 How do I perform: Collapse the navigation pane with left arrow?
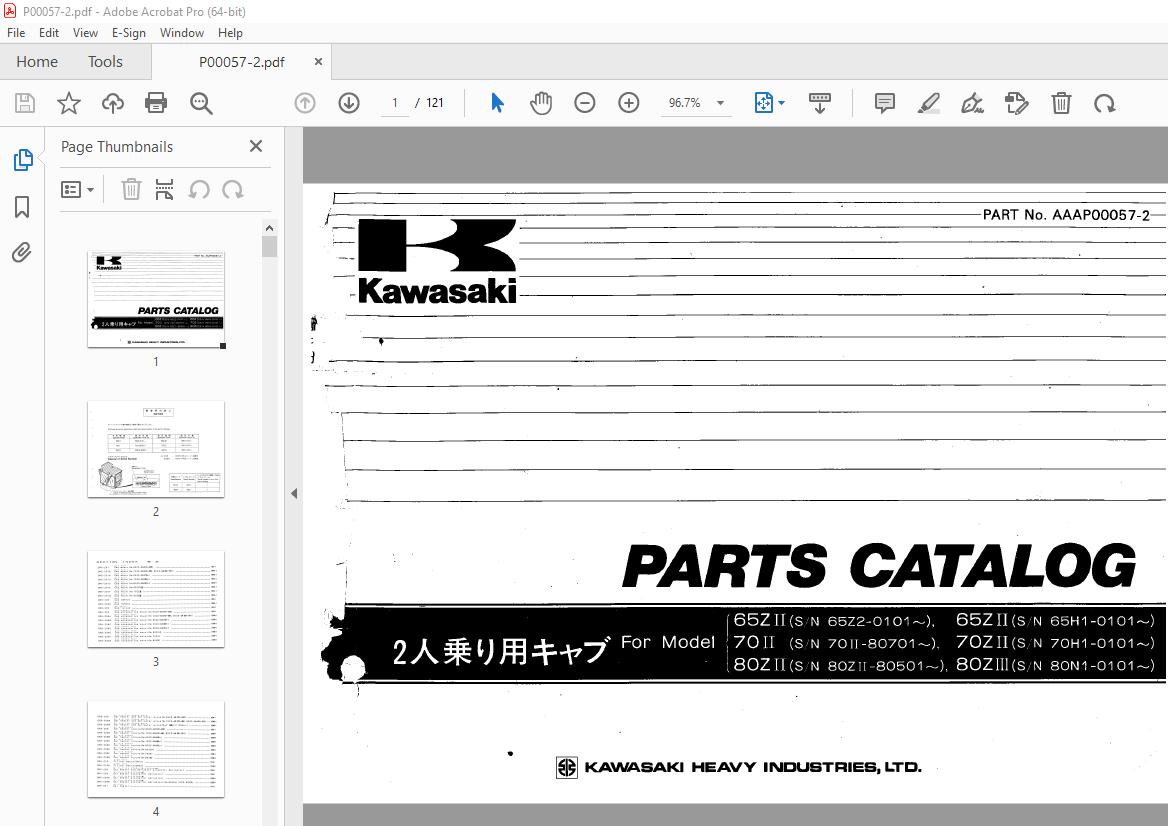point(294,493)
